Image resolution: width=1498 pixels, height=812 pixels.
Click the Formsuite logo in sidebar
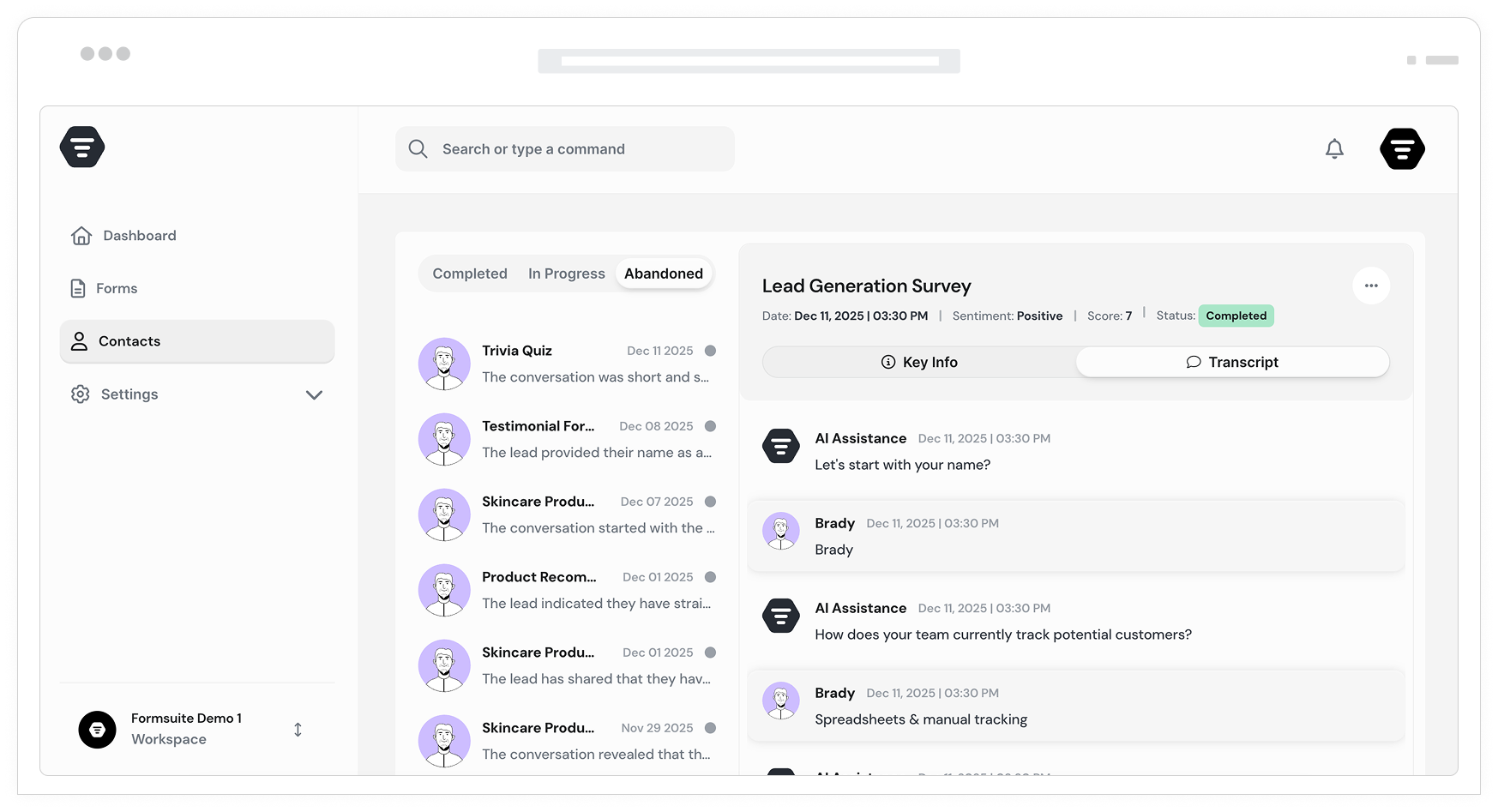[82, 147]
